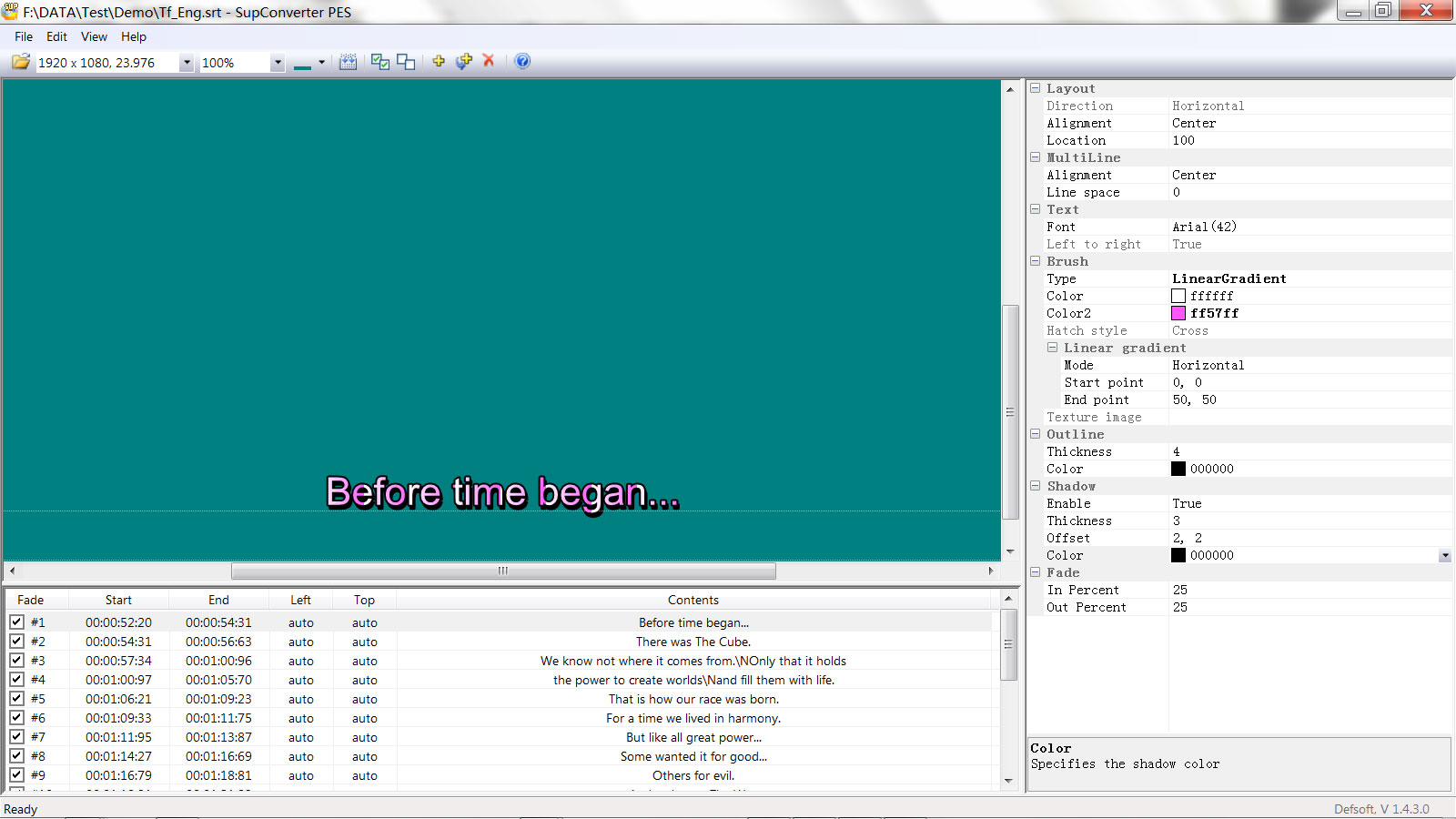Sort by the End column header
Viewport: 1456px width, 819px height.
point(218,600)
